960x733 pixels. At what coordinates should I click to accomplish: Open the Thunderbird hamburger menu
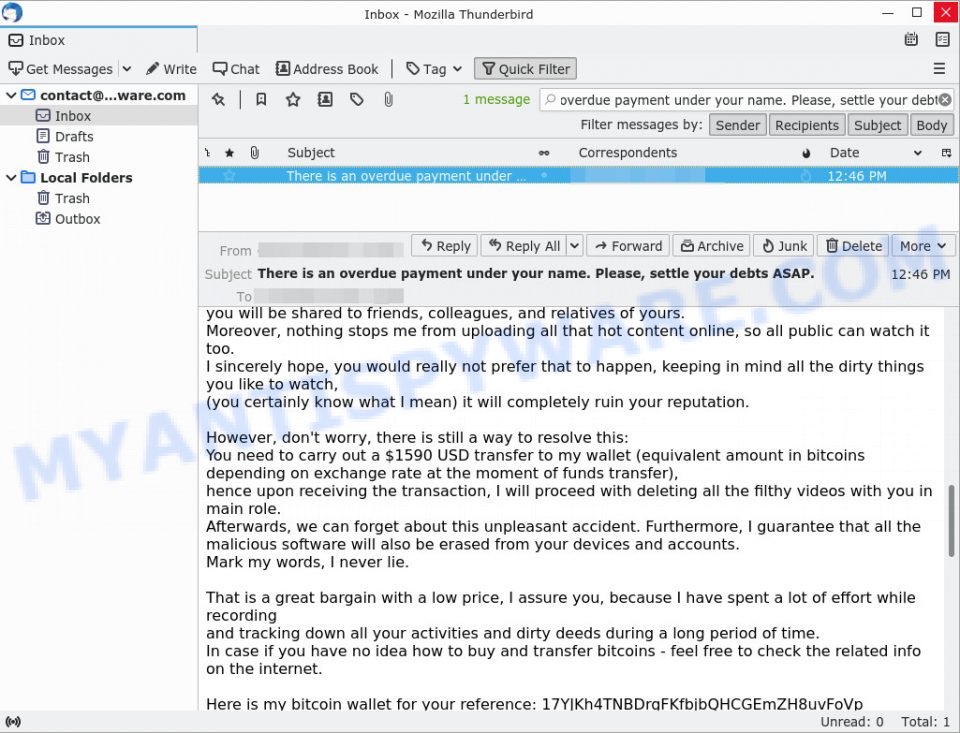(939, 68)
